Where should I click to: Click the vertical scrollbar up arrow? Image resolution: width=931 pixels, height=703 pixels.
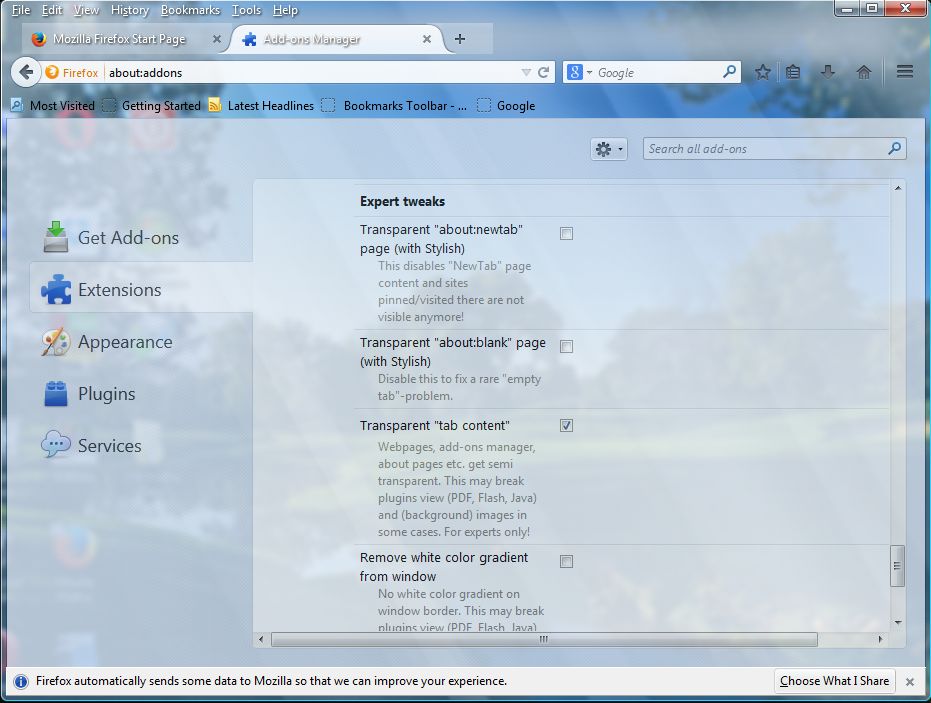click(x=898, y=188)
